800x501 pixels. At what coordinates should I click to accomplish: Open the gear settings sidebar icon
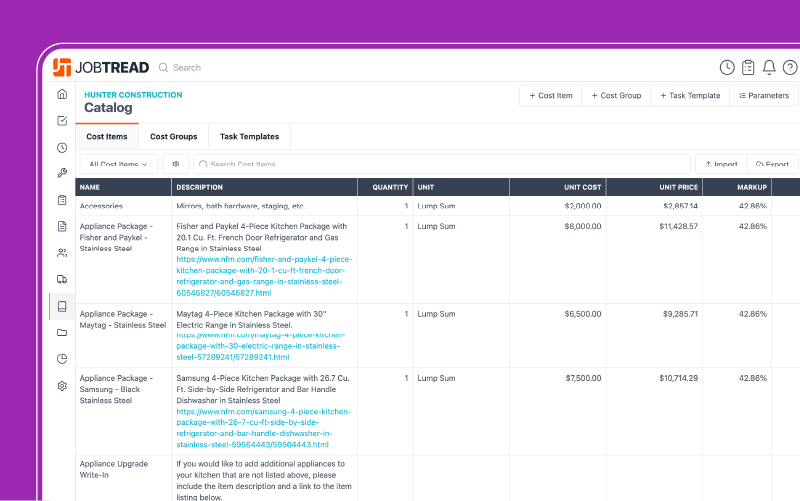point(62,386)
